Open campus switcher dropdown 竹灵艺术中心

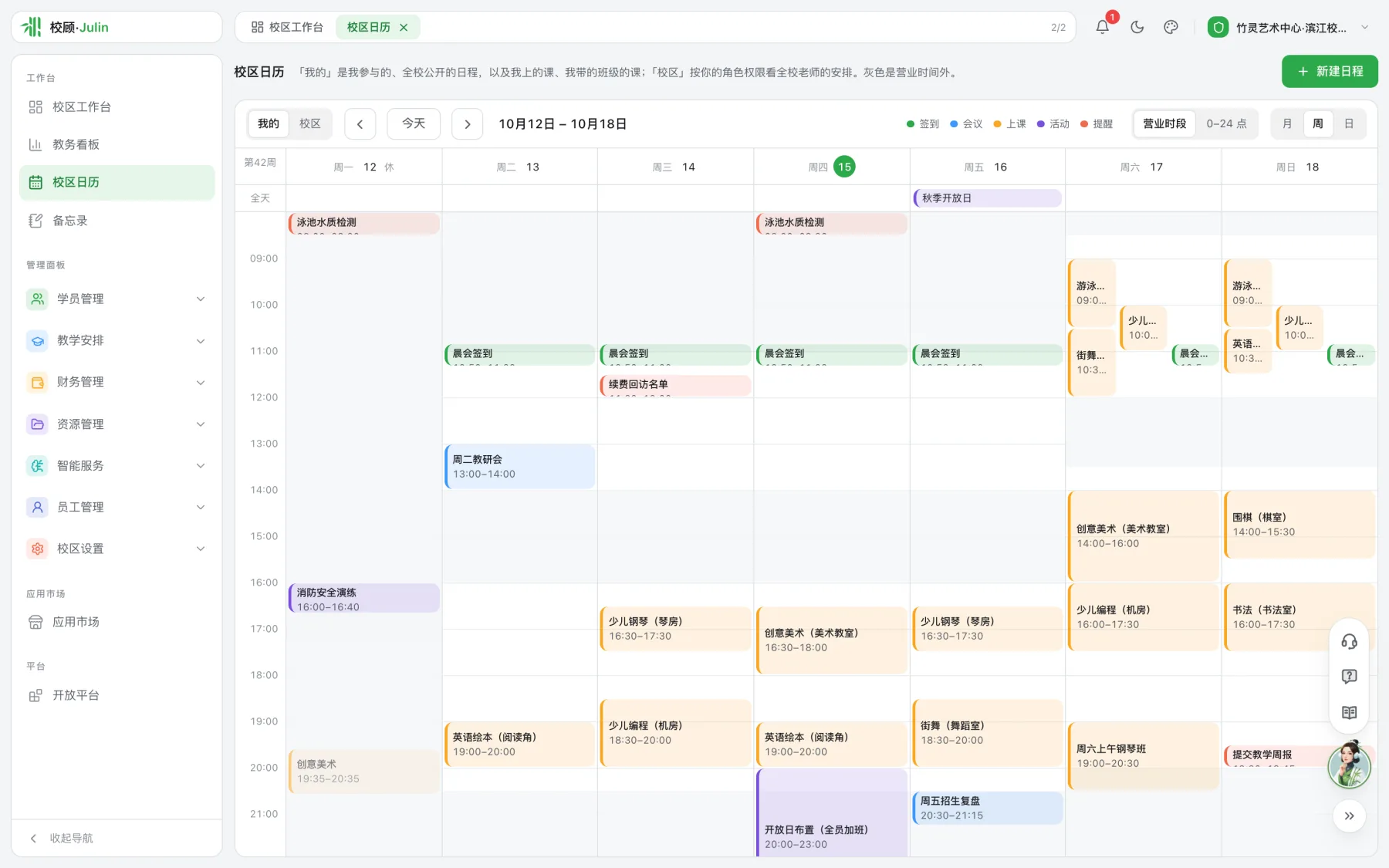click(1289, 27)
